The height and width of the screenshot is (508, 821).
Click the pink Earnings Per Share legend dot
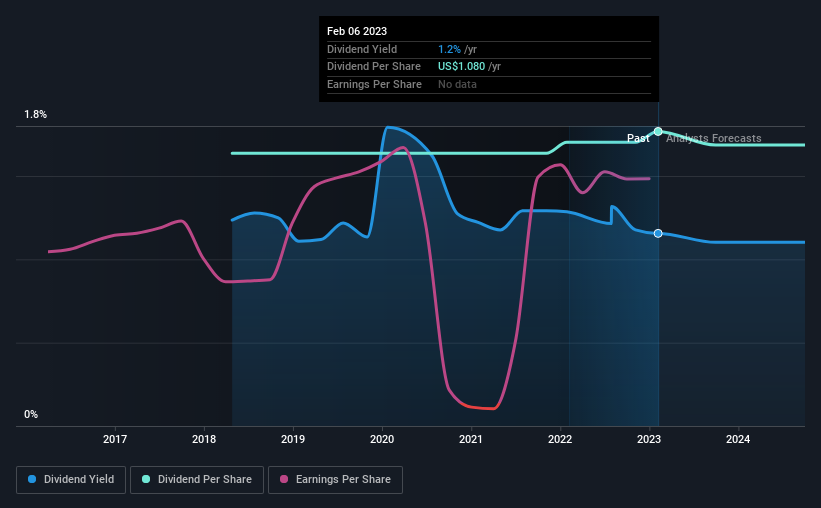[x=284, y=479]
